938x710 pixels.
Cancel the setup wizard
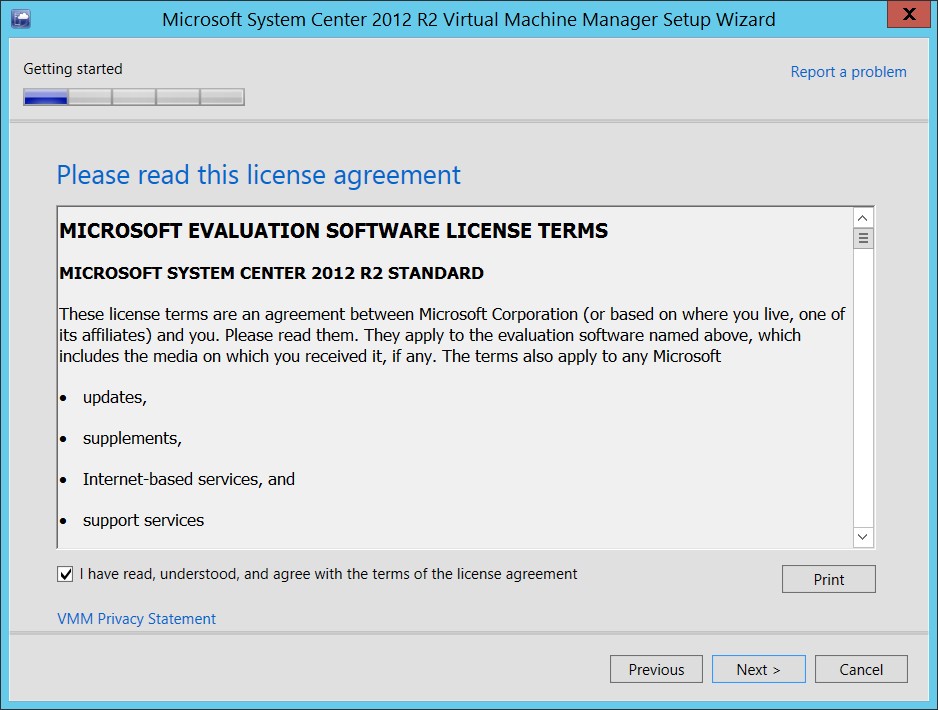861,669
